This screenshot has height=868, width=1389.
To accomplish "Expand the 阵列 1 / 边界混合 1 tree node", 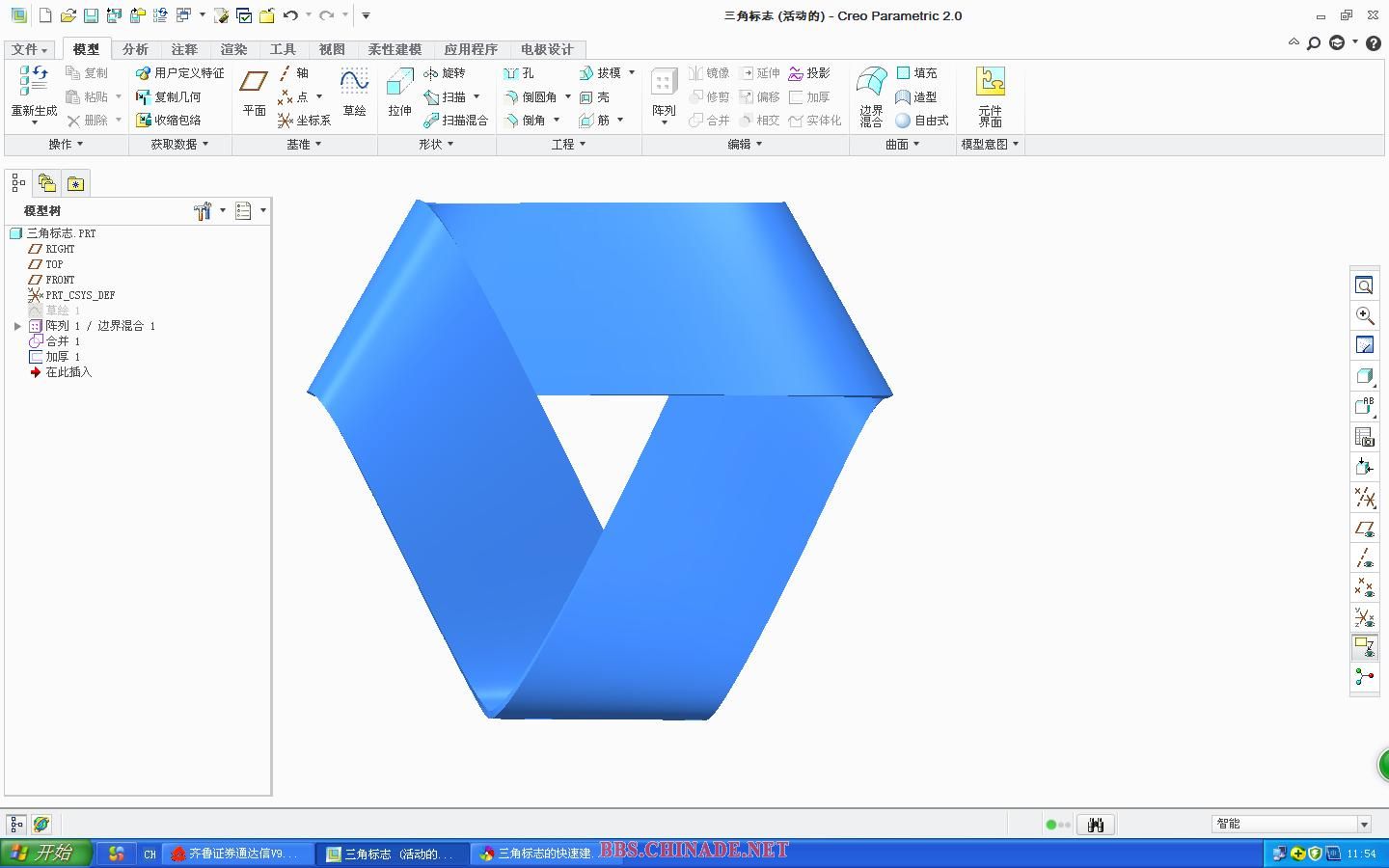I will (x=17, y=326).
